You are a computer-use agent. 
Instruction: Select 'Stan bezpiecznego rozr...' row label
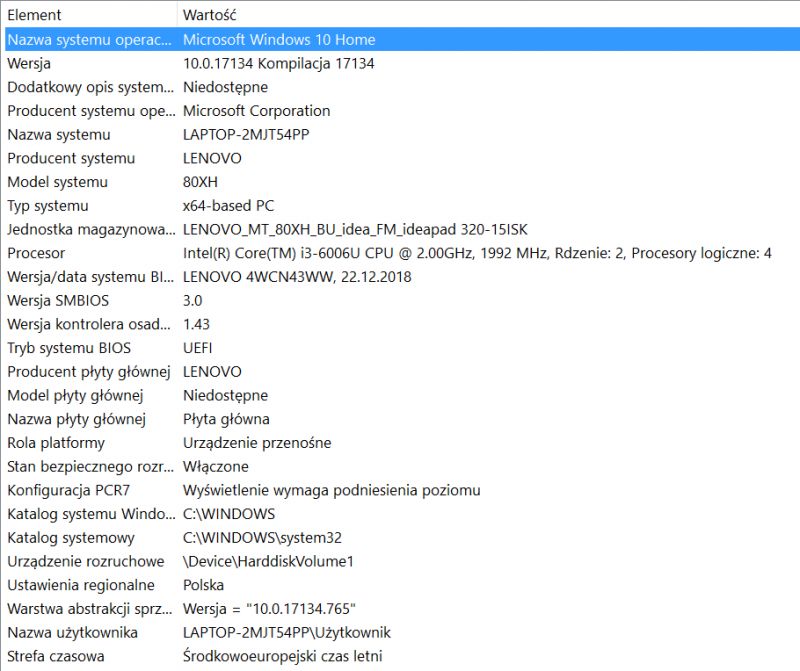[x=90, y=467]
